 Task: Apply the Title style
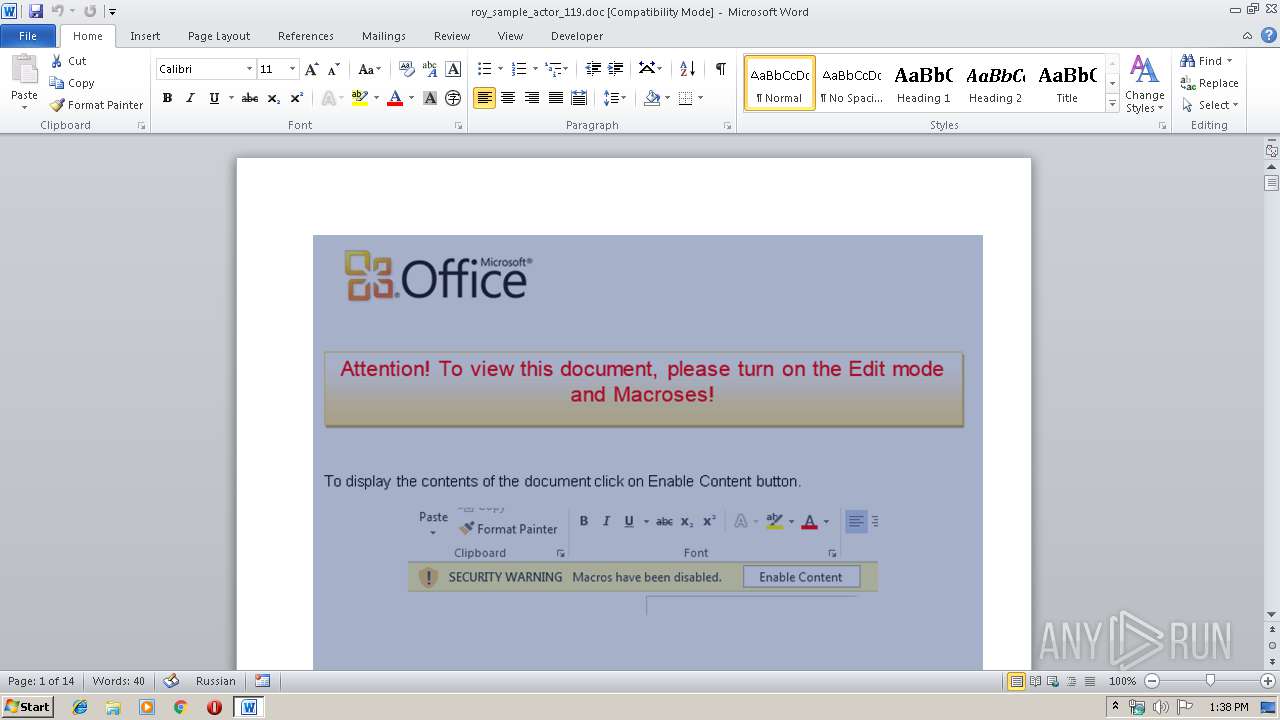(1067, 83)
